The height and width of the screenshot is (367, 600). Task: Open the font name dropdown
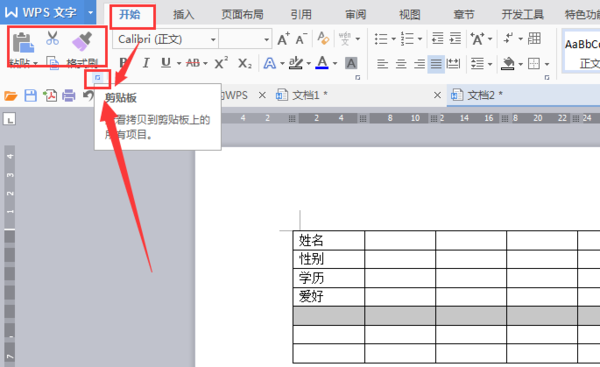[213, 39]
